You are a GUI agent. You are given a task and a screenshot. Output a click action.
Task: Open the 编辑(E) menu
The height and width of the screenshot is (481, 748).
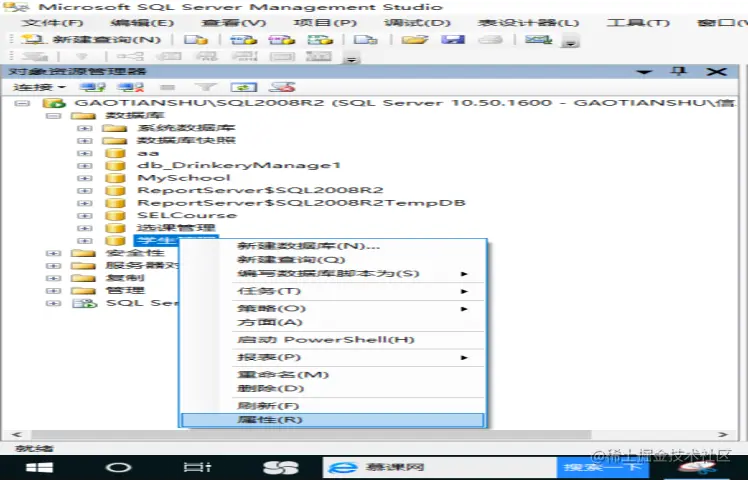click(142, 23)
